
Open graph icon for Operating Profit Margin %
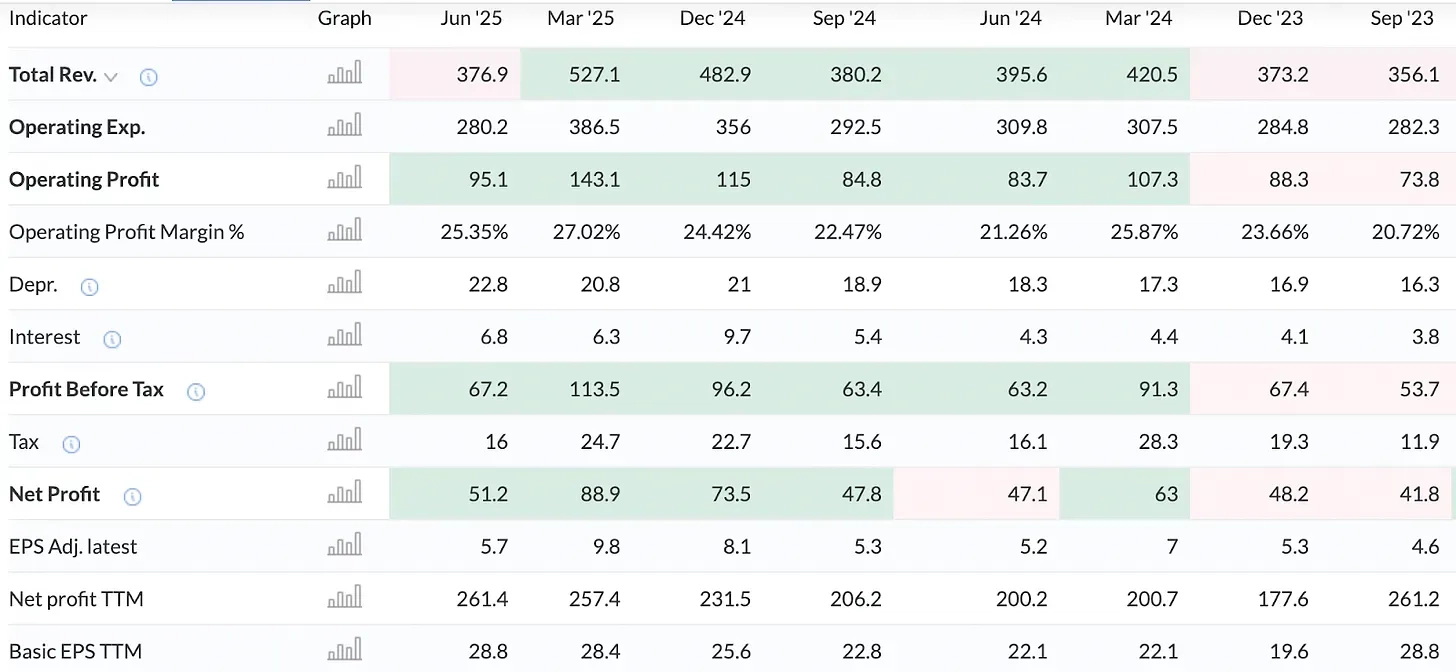point(345,231)
